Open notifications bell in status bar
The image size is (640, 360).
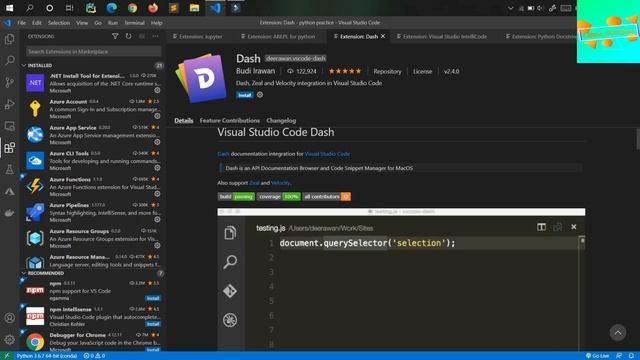tap(631, 356)
